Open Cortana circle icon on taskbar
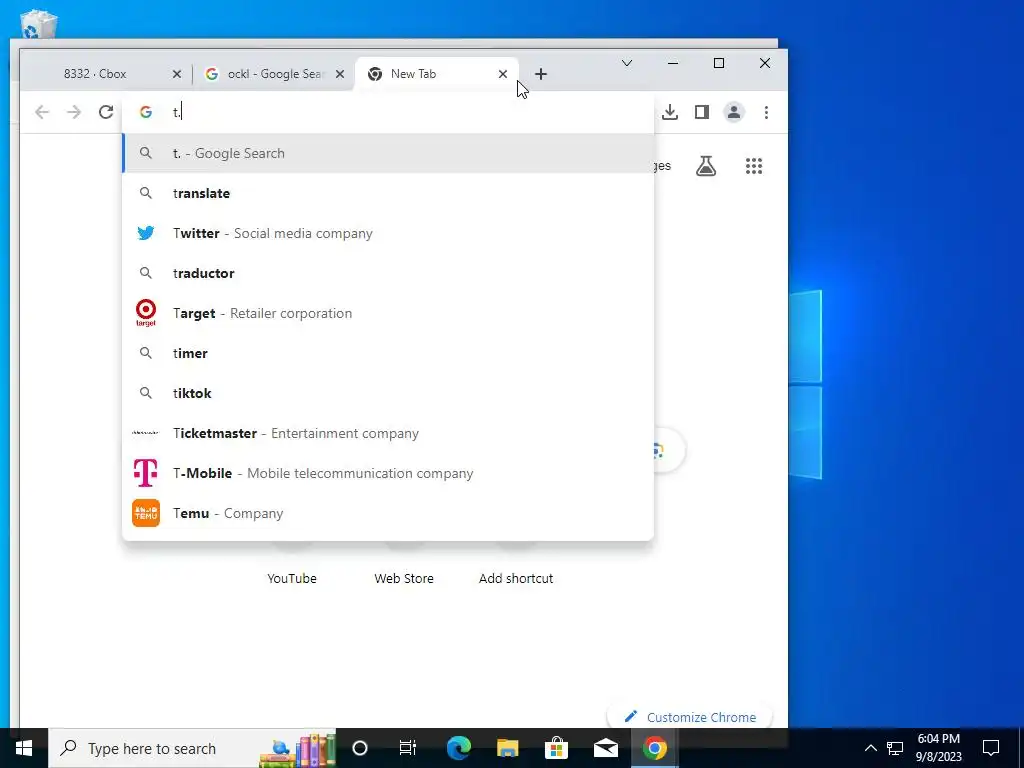Image resolution: width=1024 pixels, height=768 pixels. click(360, 748)
